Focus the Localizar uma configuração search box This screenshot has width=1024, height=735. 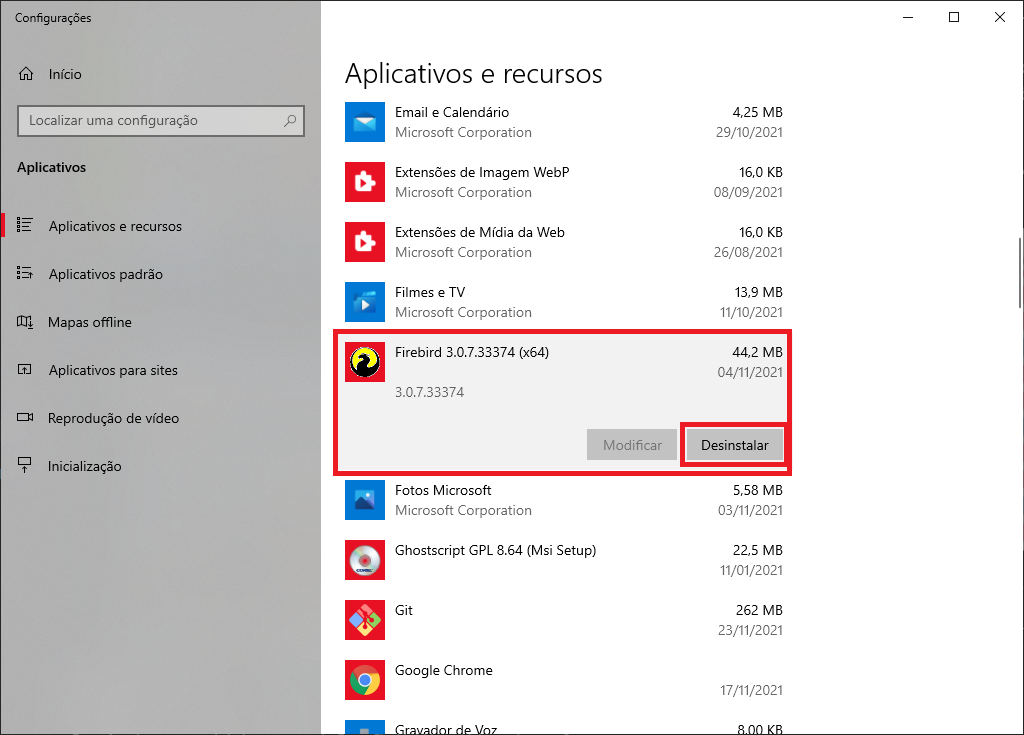point(161,120)
